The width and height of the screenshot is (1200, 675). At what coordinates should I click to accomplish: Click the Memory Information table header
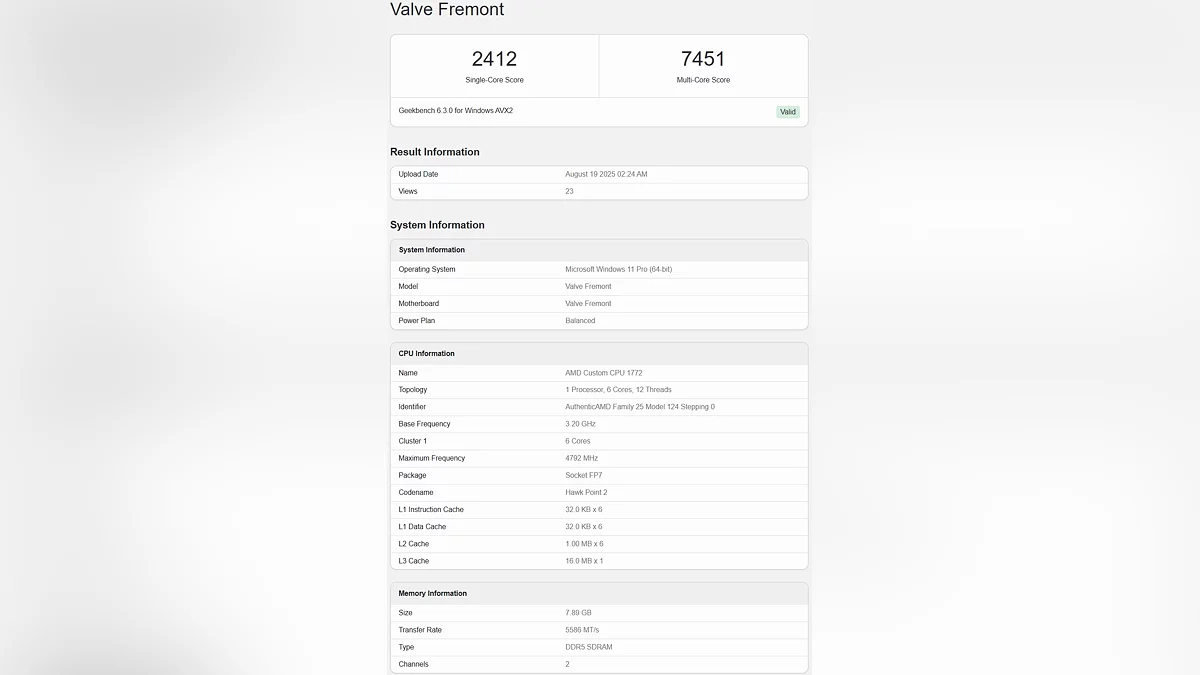(x=433, y=593)
